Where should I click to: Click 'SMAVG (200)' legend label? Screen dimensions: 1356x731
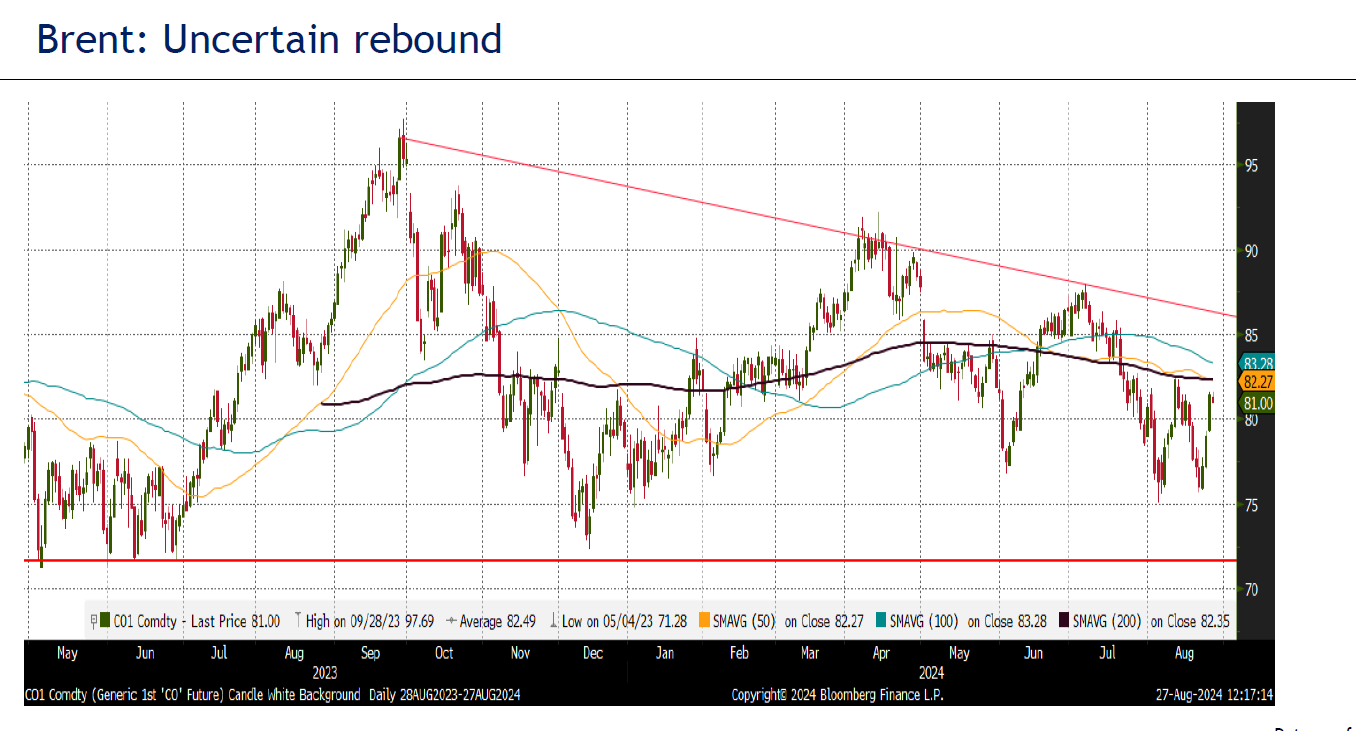1108,621
